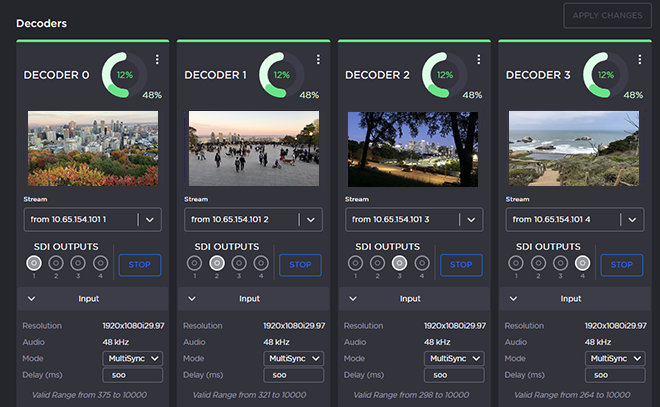Click the Apply Changes button
The width and height of the screenshot is (660, 407).
606,15
